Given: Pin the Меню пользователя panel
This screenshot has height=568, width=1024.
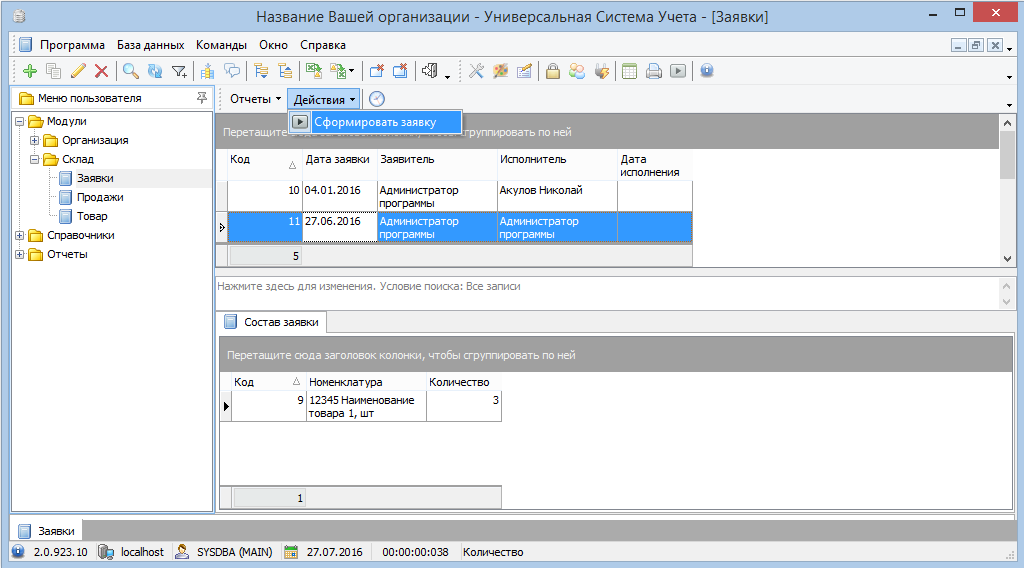Looking at the screenshot, I should [x=202, y=98].
